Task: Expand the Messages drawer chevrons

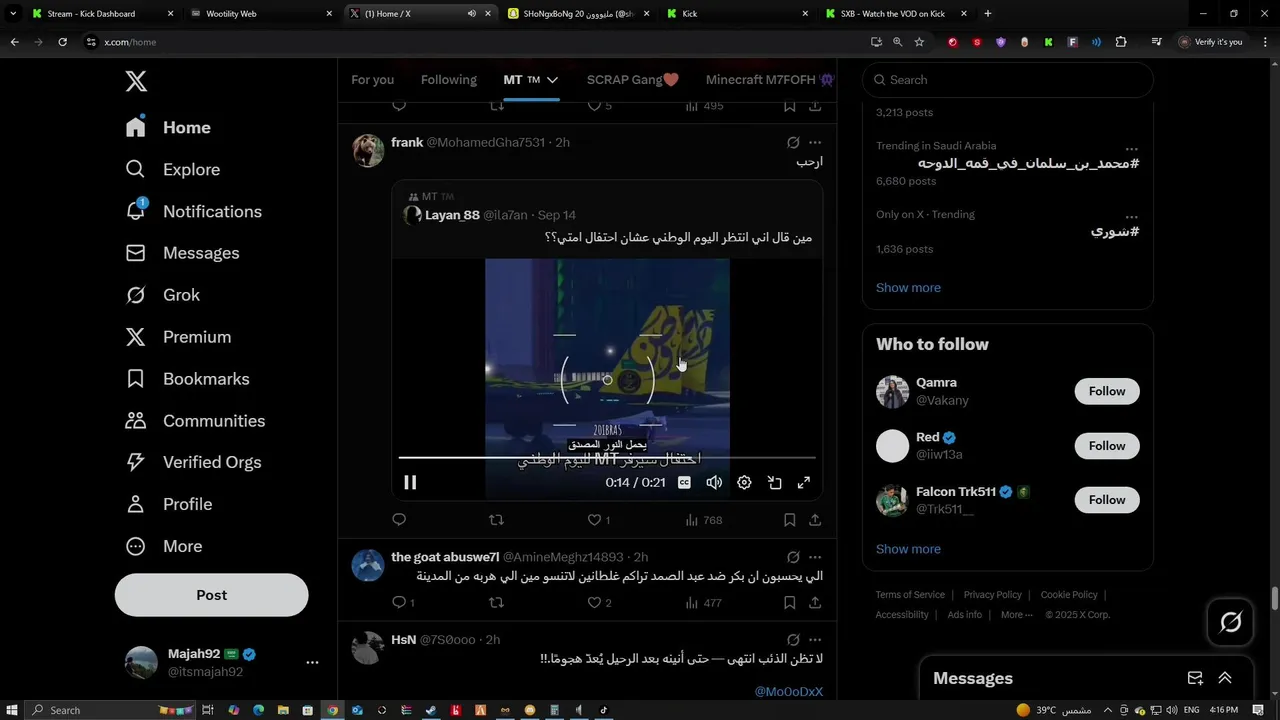Action: click(x=1225, y=678)
